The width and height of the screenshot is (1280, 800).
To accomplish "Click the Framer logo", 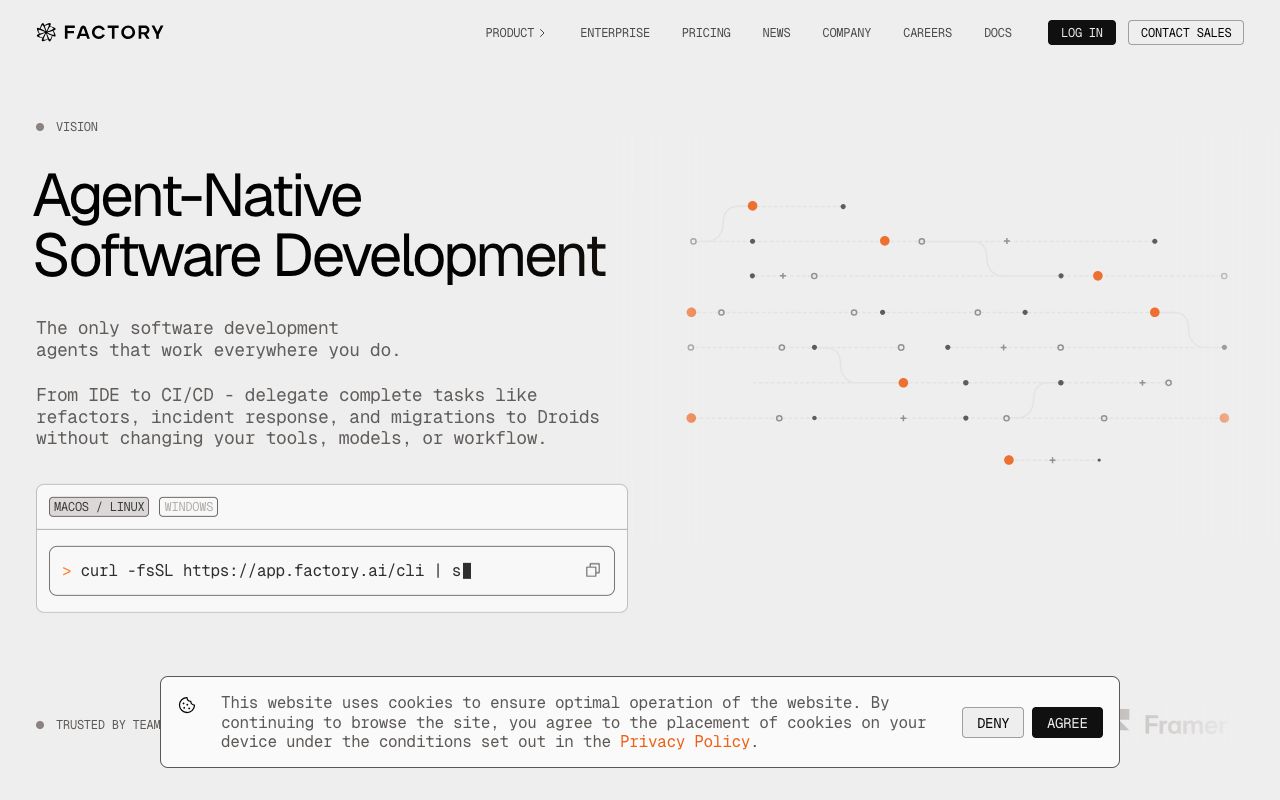I will coord(1185,724).
